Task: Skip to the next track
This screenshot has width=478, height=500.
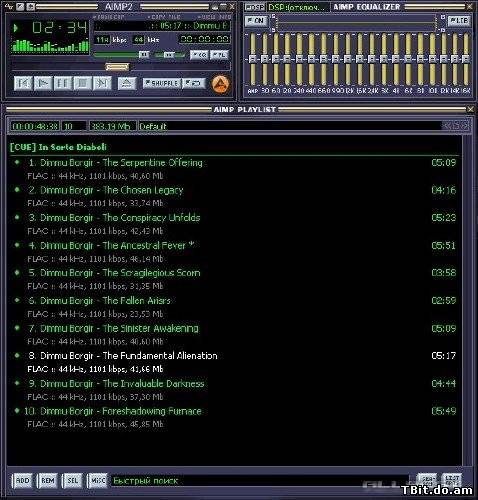Action: (x=102, y=83)
